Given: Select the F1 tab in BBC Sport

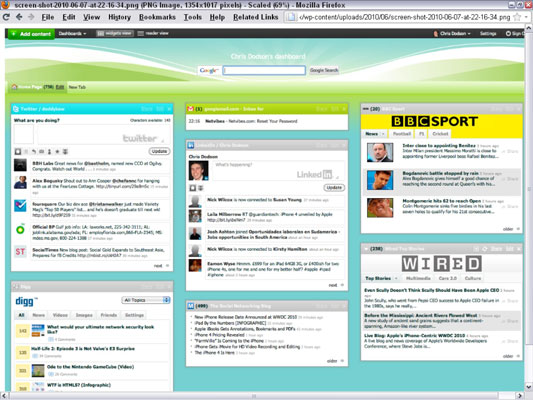Looking at the screenshot, I should tap(422, 134).
